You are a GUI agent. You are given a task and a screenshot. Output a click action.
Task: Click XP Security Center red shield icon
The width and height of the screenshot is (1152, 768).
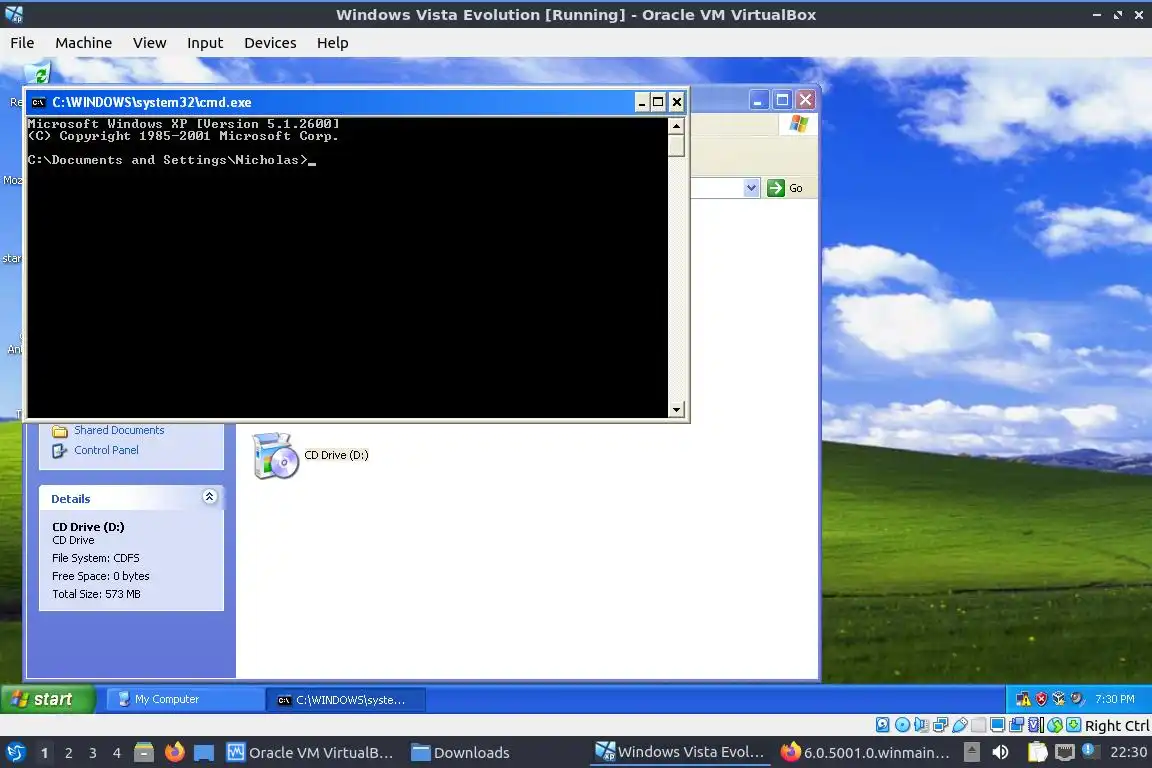point(1041,699)
